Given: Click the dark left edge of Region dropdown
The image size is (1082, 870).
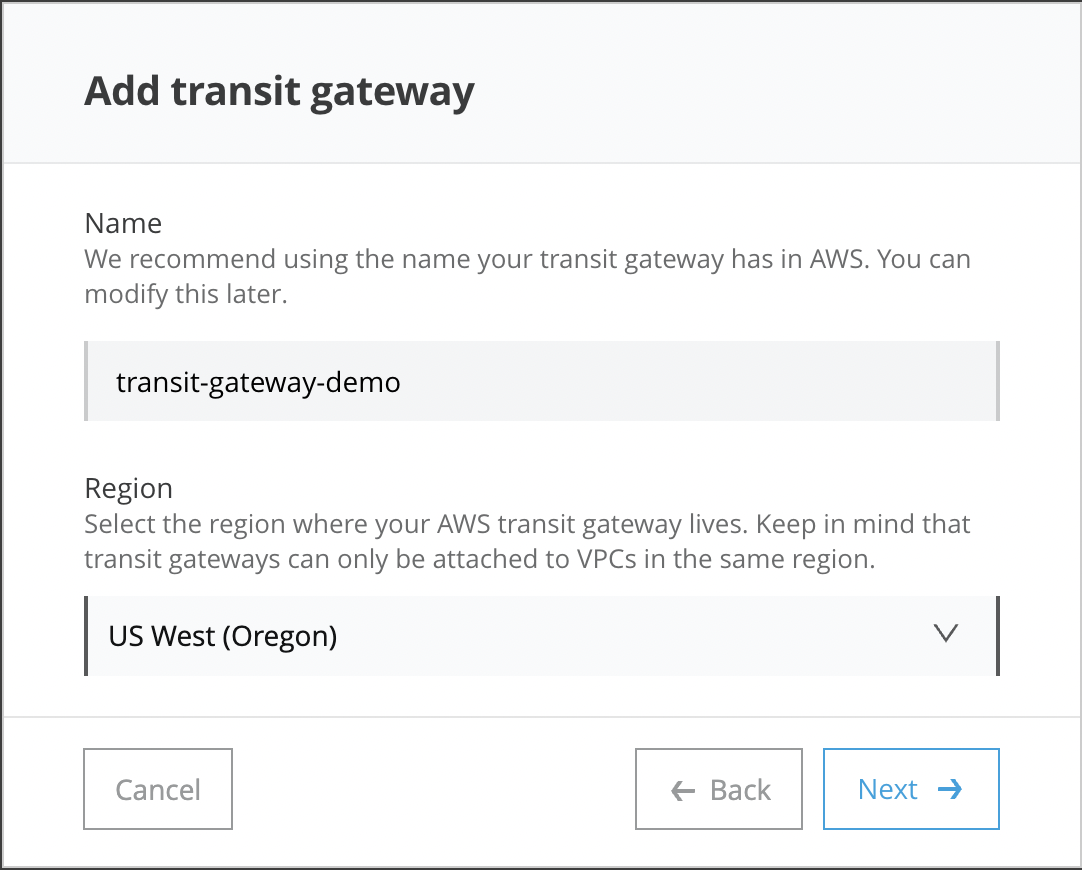Looking at the screenshot, I should coord(87,636).
